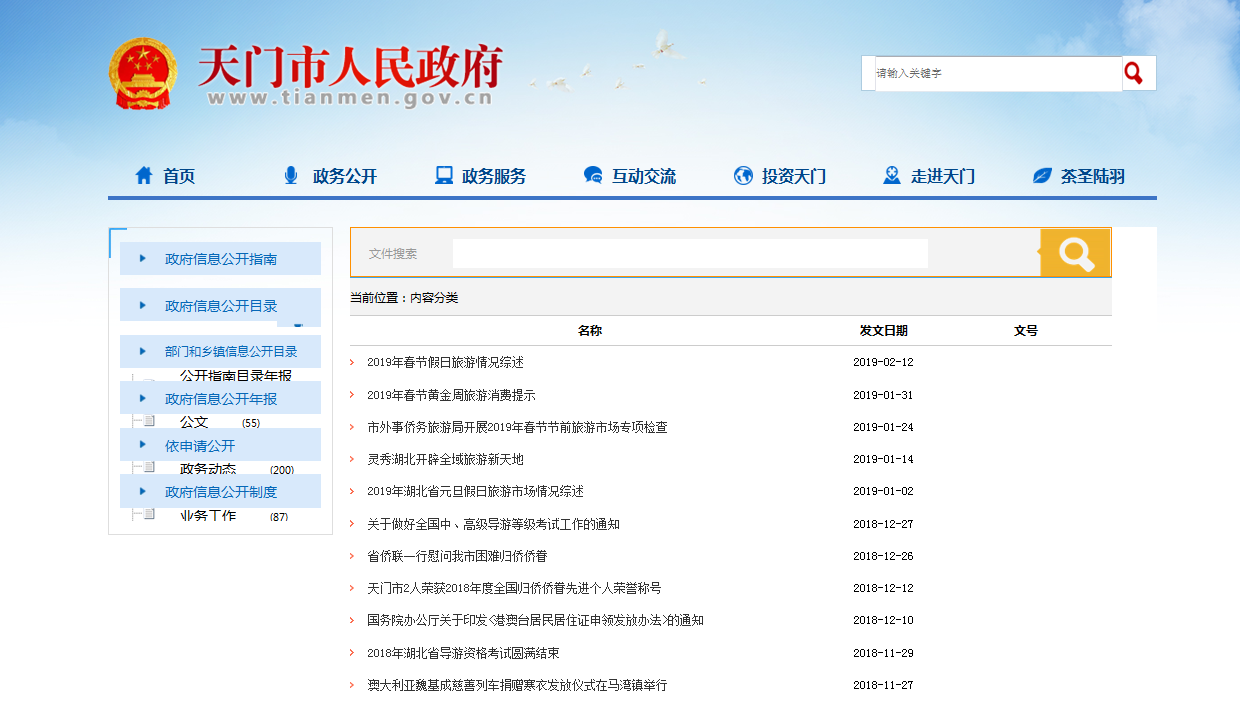1240x711 pixels.
Task: Click the globe icon beside 投资天门
Action: tap(743, 176)
